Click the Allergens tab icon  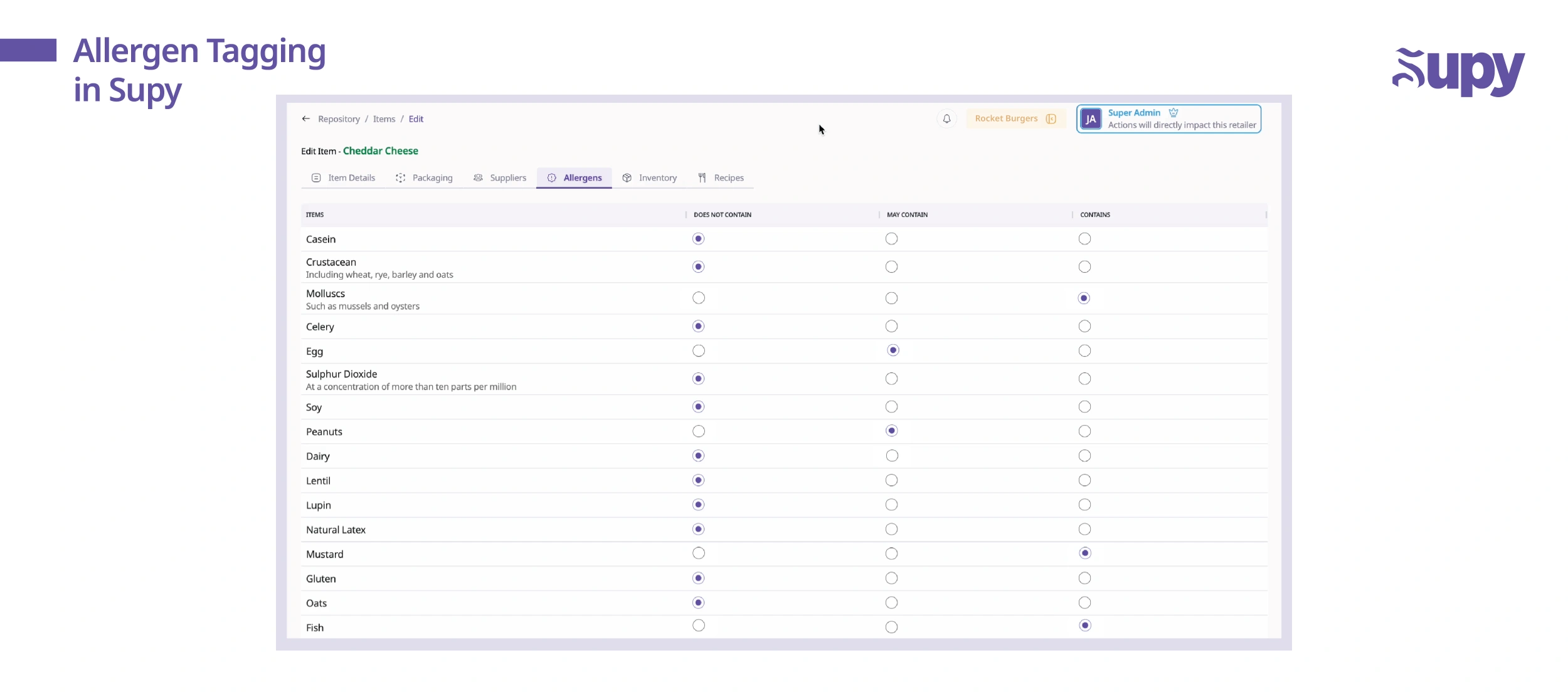click(551, 178)
